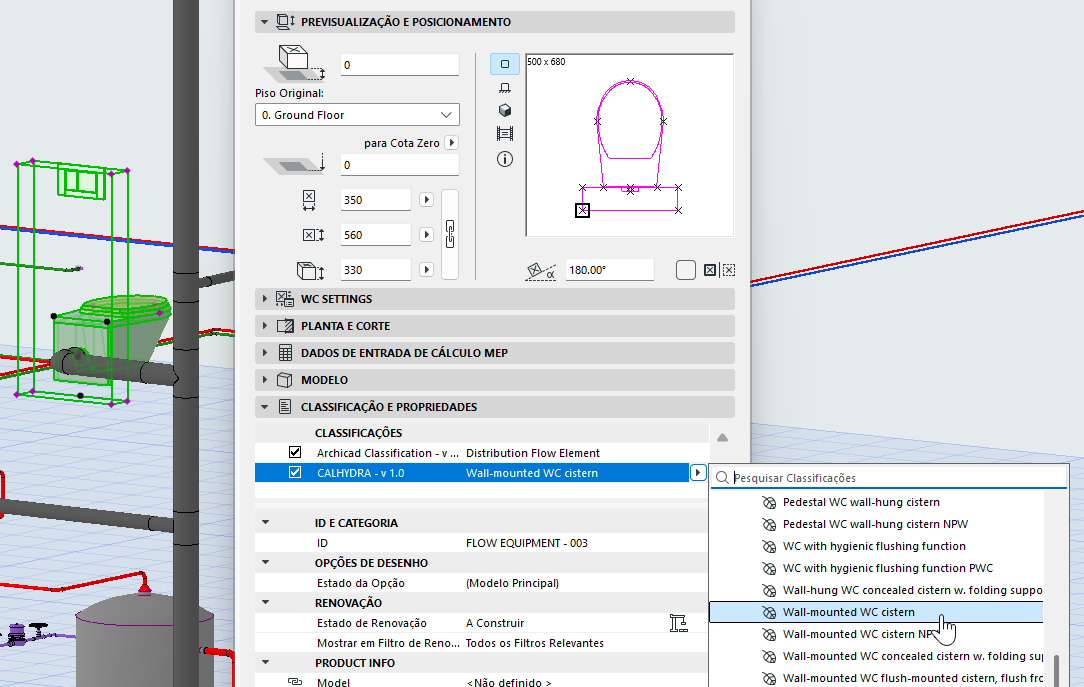The width and height of the screenshot is (1084, 687).
Task: Open arrow menu beside height 330 field
Action: coord(427,270)
